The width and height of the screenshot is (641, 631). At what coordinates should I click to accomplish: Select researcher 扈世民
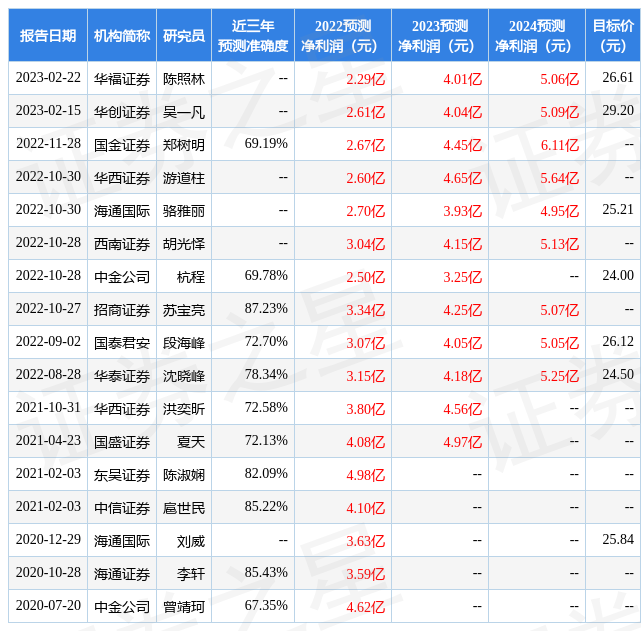(184, 508)
